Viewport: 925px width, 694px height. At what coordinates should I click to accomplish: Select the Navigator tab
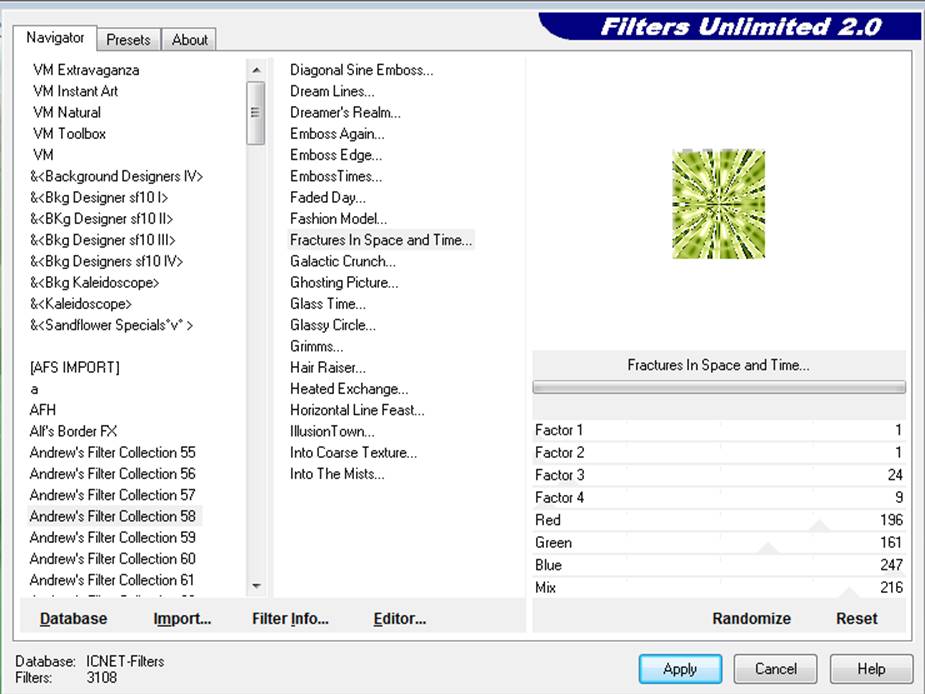pos(55,38)
